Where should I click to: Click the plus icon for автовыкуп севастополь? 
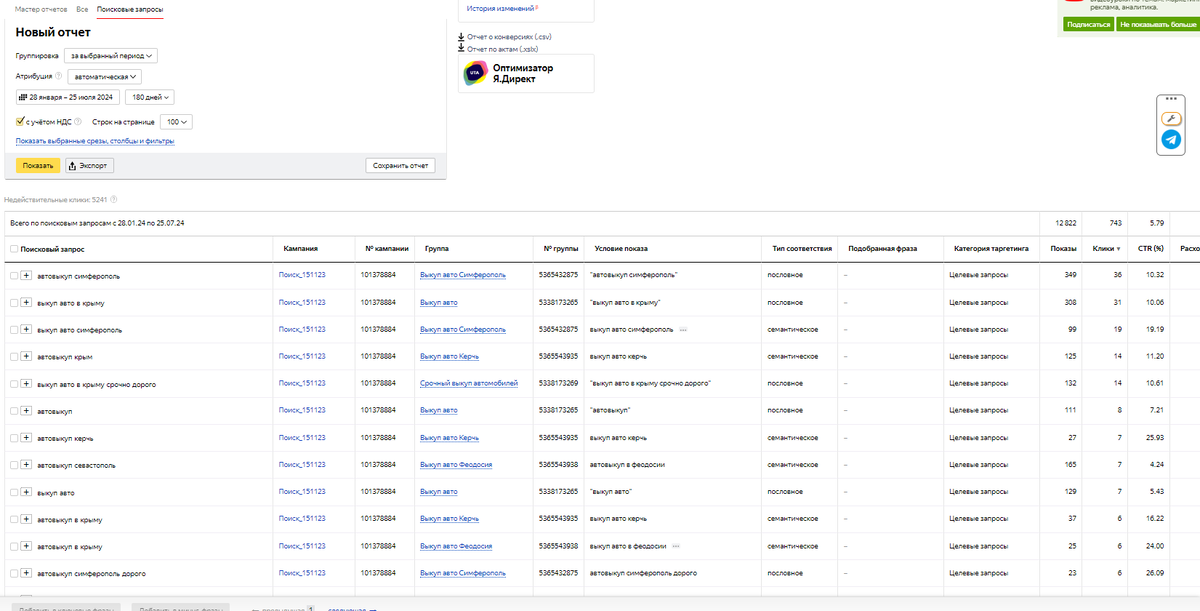pyautogui.click(x=27, y=465)
